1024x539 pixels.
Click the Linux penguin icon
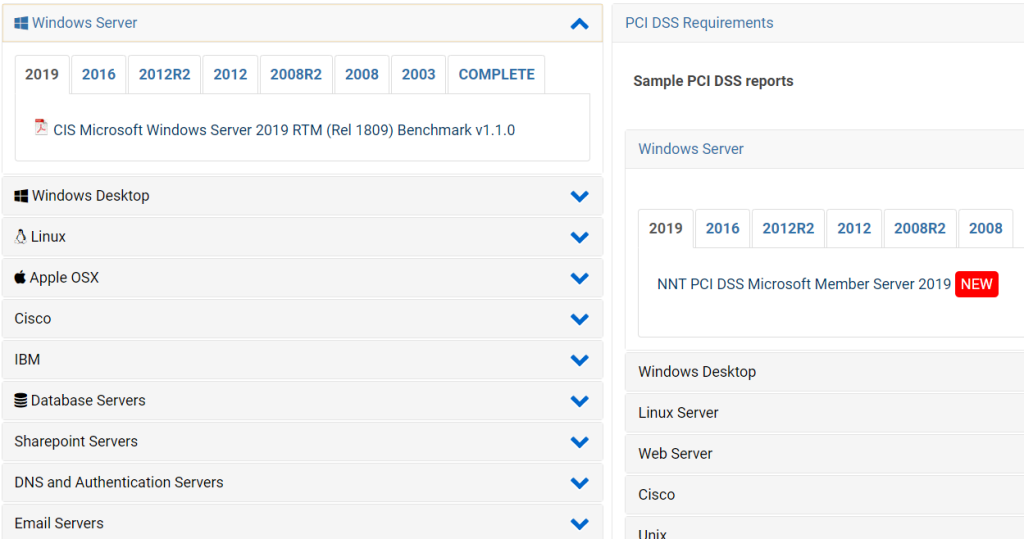click(21, 237)
